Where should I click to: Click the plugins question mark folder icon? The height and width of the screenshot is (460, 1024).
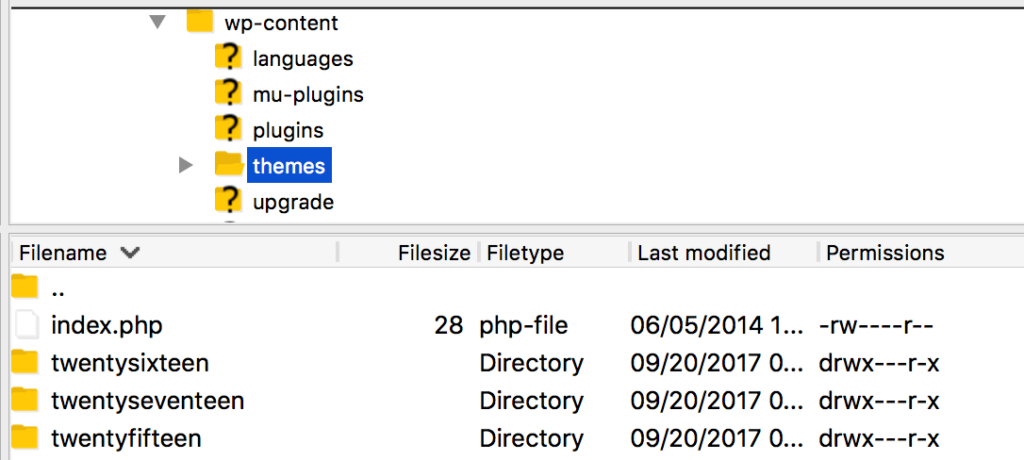[229, 129]
